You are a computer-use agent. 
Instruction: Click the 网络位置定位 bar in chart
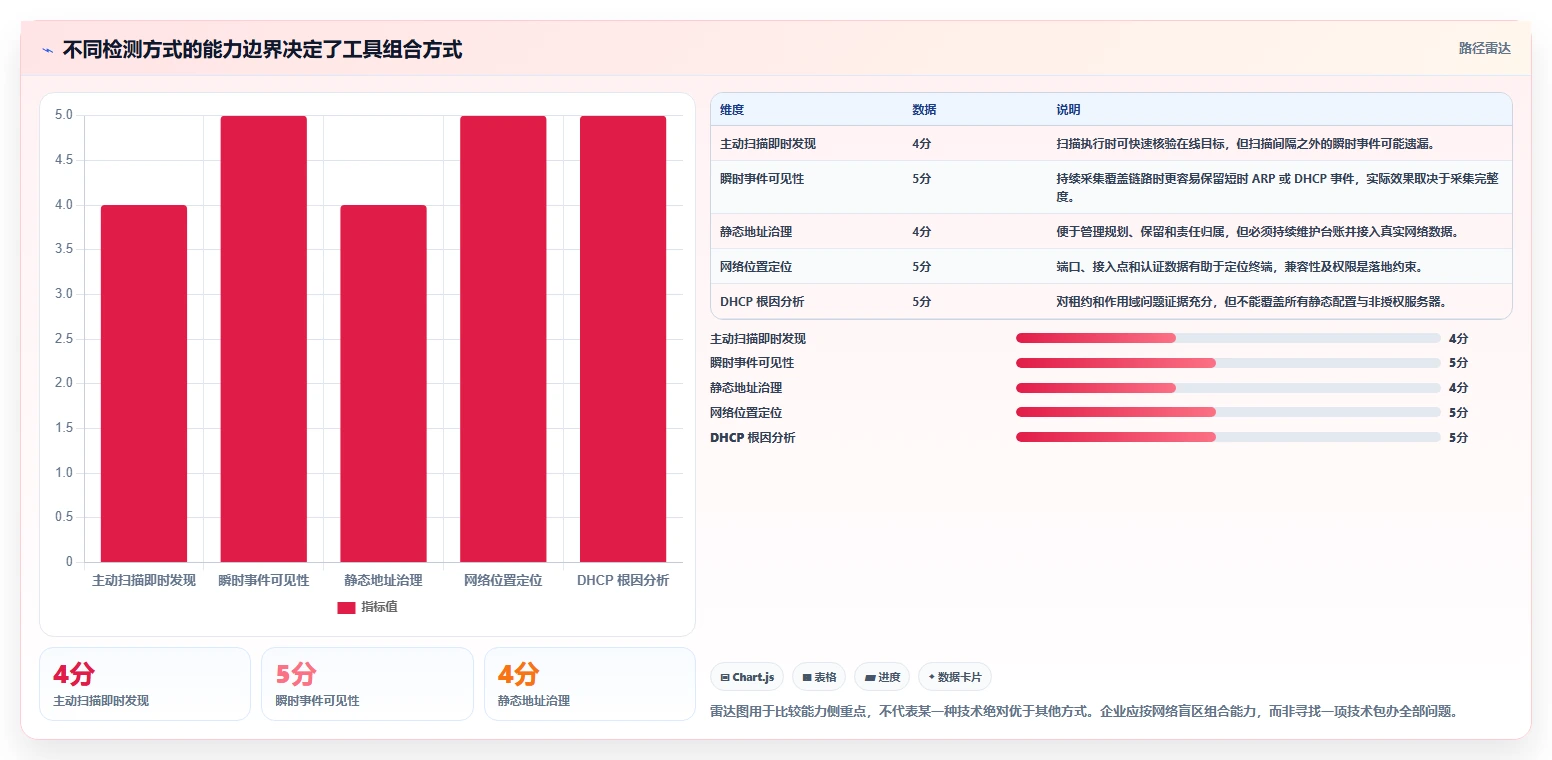pyautogui.click(x=503, y=339)
